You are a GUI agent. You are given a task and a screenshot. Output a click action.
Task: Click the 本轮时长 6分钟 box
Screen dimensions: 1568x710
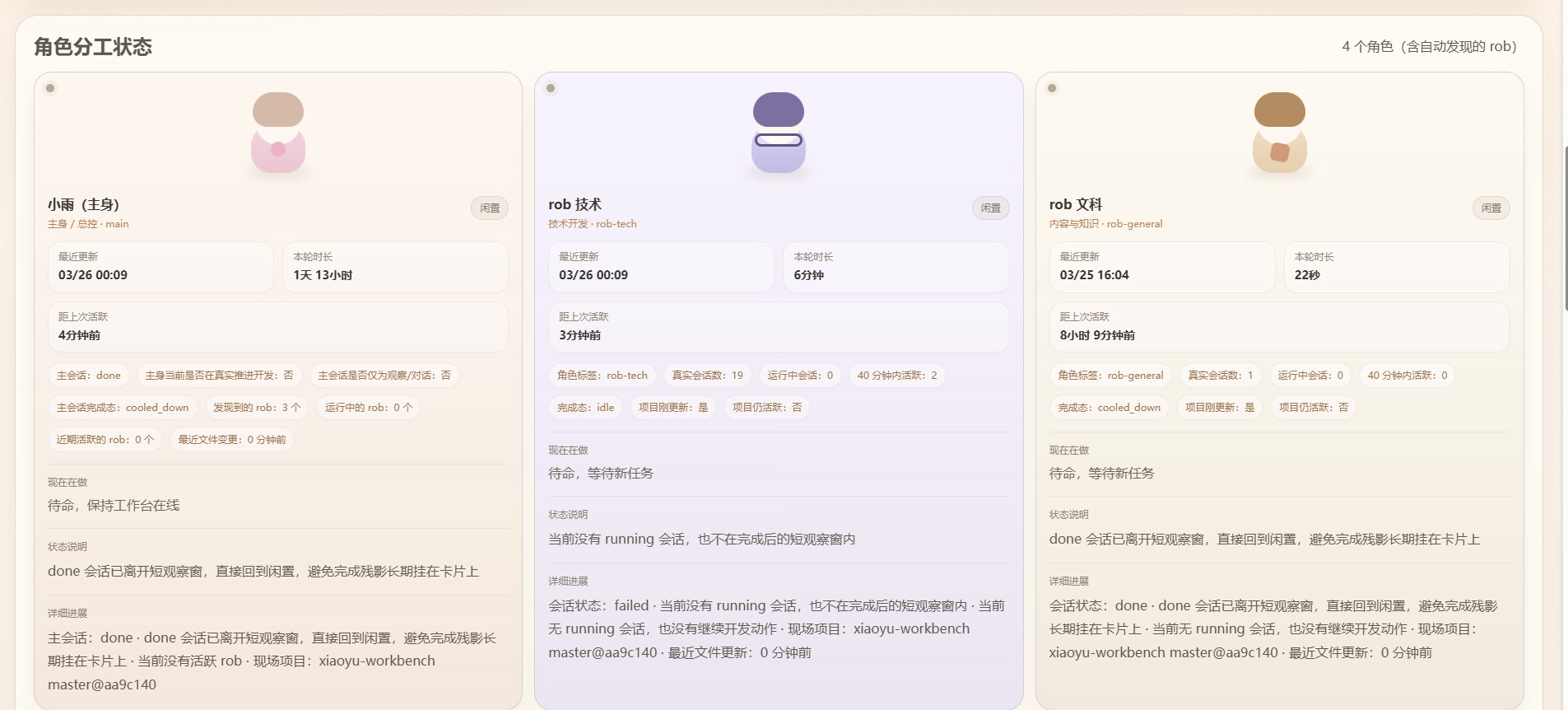(x=896, y=267)
